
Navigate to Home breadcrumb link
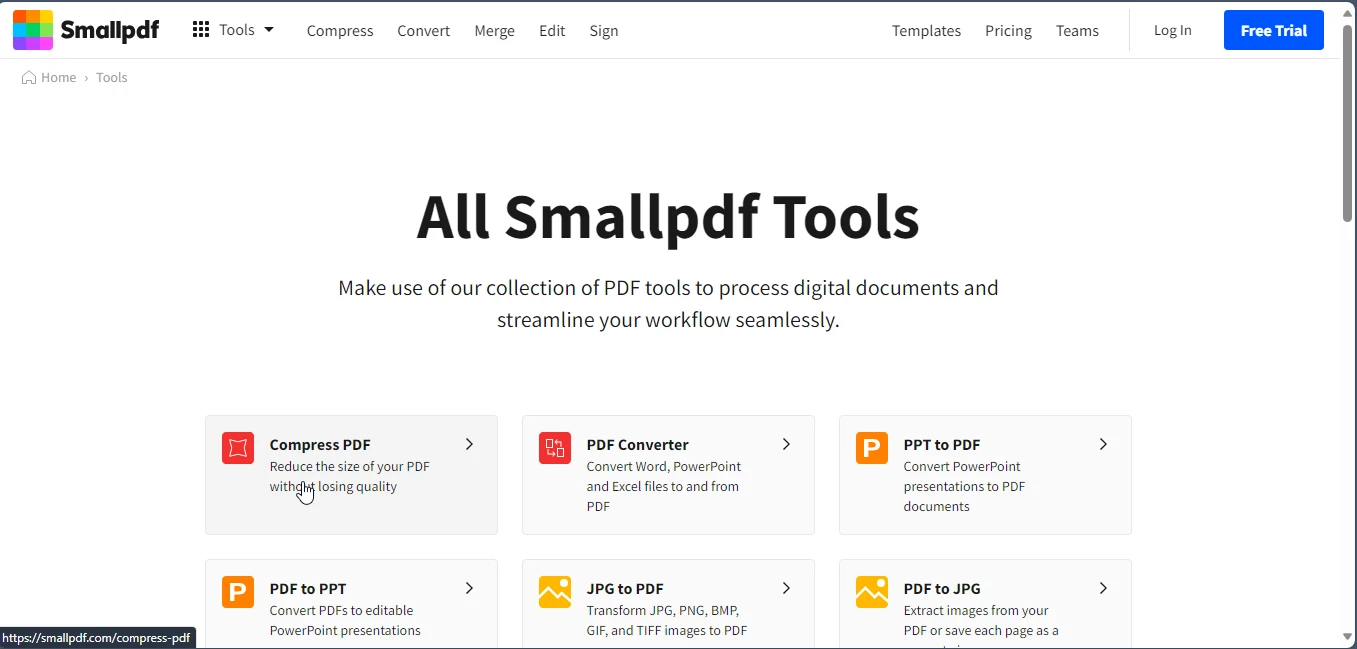tap(58, 78)
